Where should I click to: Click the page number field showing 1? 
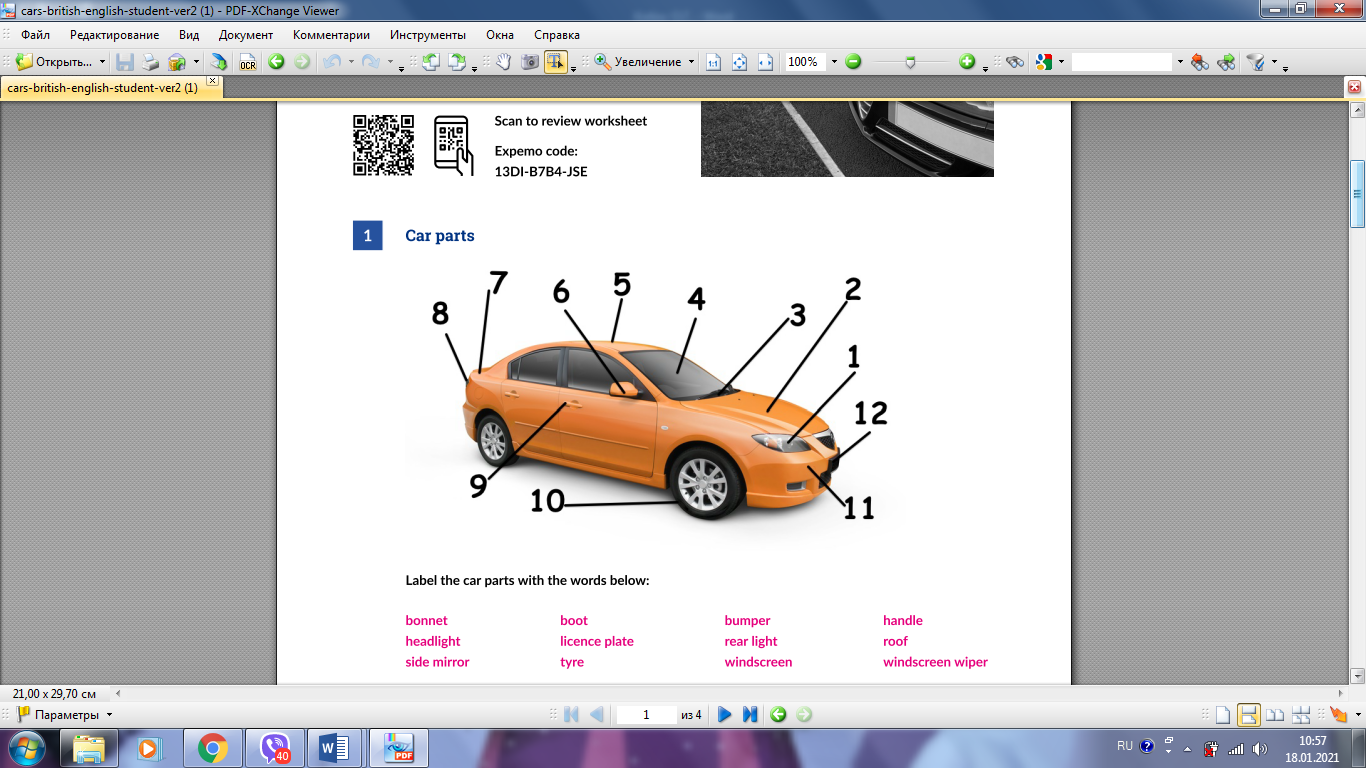tap(646, 715)
